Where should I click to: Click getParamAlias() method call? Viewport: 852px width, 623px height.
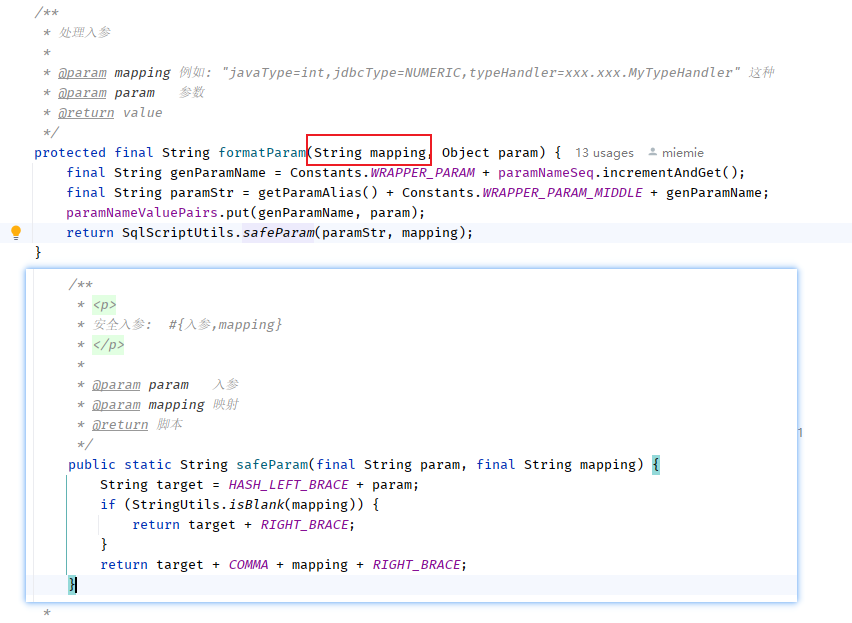(318, 193)
